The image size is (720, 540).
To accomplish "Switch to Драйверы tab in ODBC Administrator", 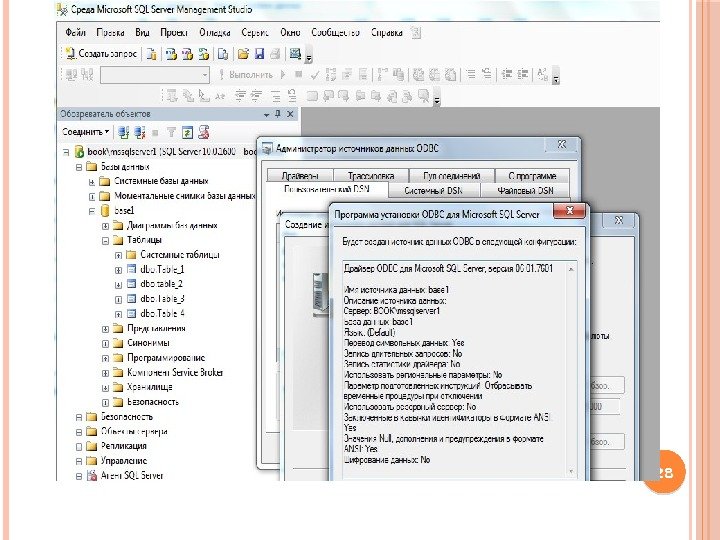I will pos(300,176).
